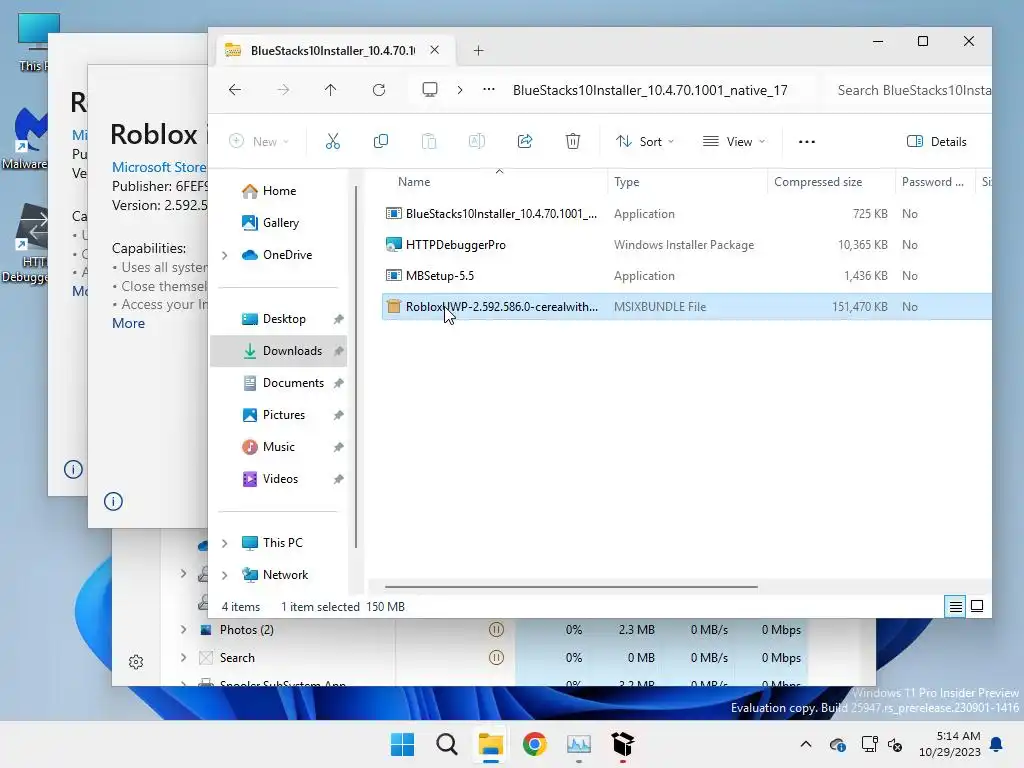
Task: Click the horizontal scrollbar in file list
Action: coord(571,586)
